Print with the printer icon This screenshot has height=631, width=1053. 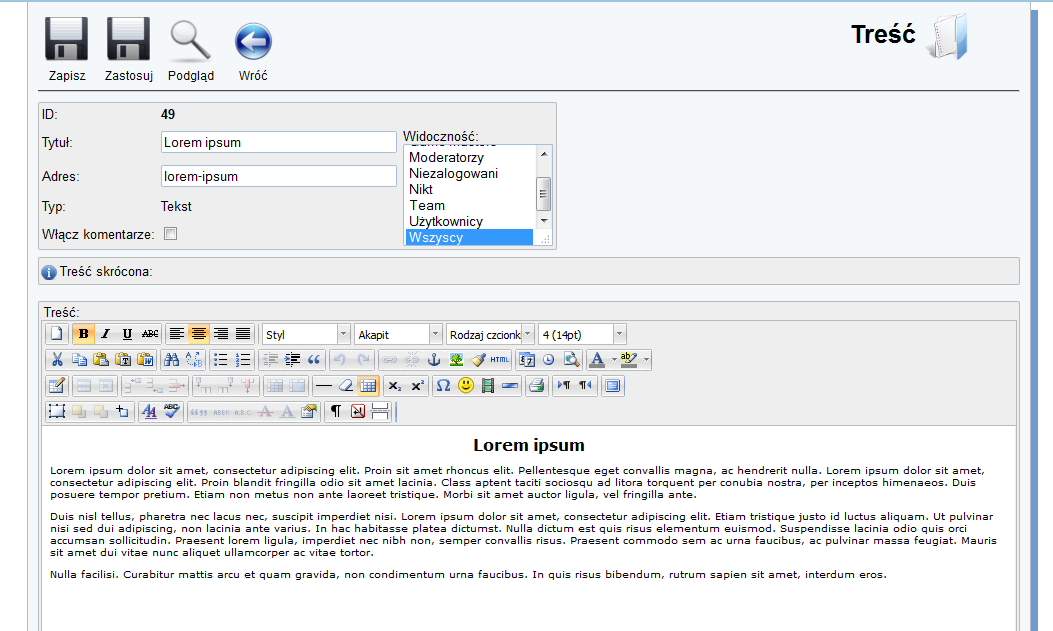537,386
